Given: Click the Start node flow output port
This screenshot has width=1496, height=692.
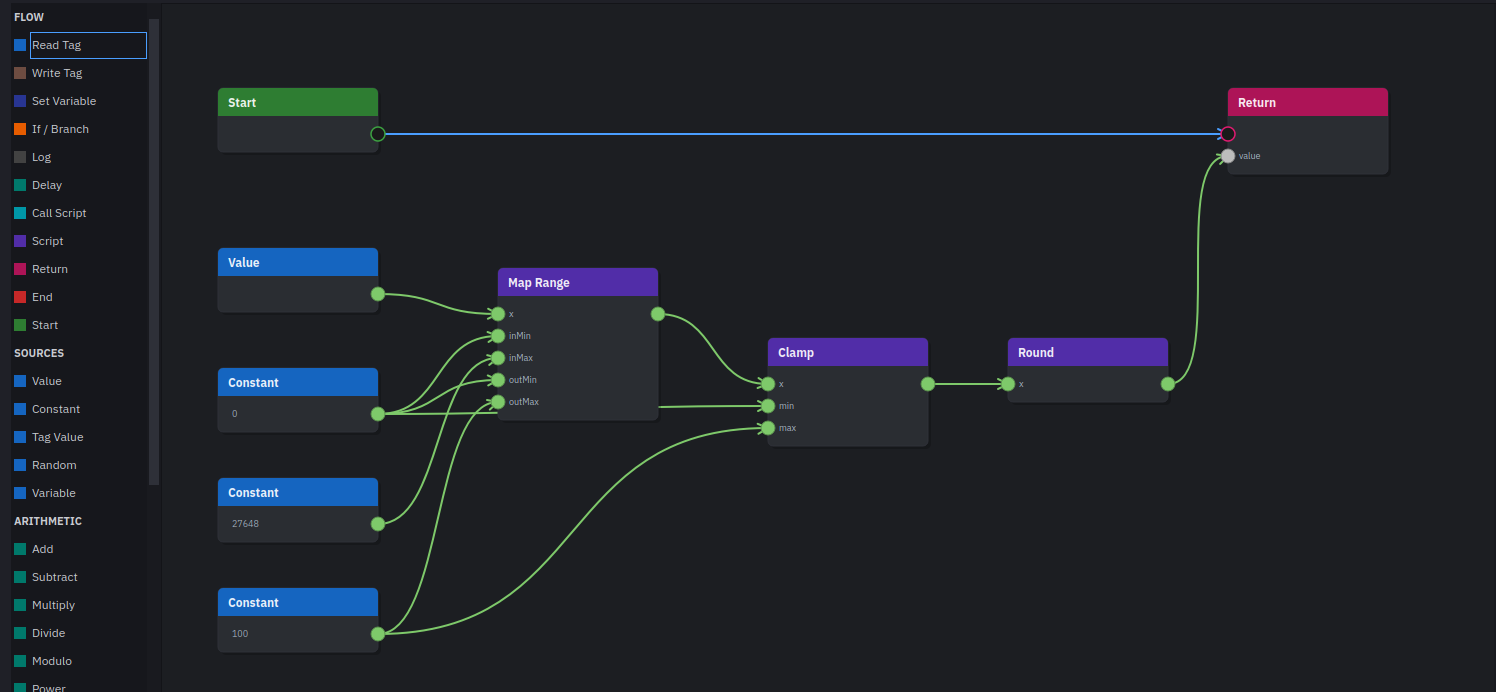Looking at the screenshot, I should [x=378, y=134].
